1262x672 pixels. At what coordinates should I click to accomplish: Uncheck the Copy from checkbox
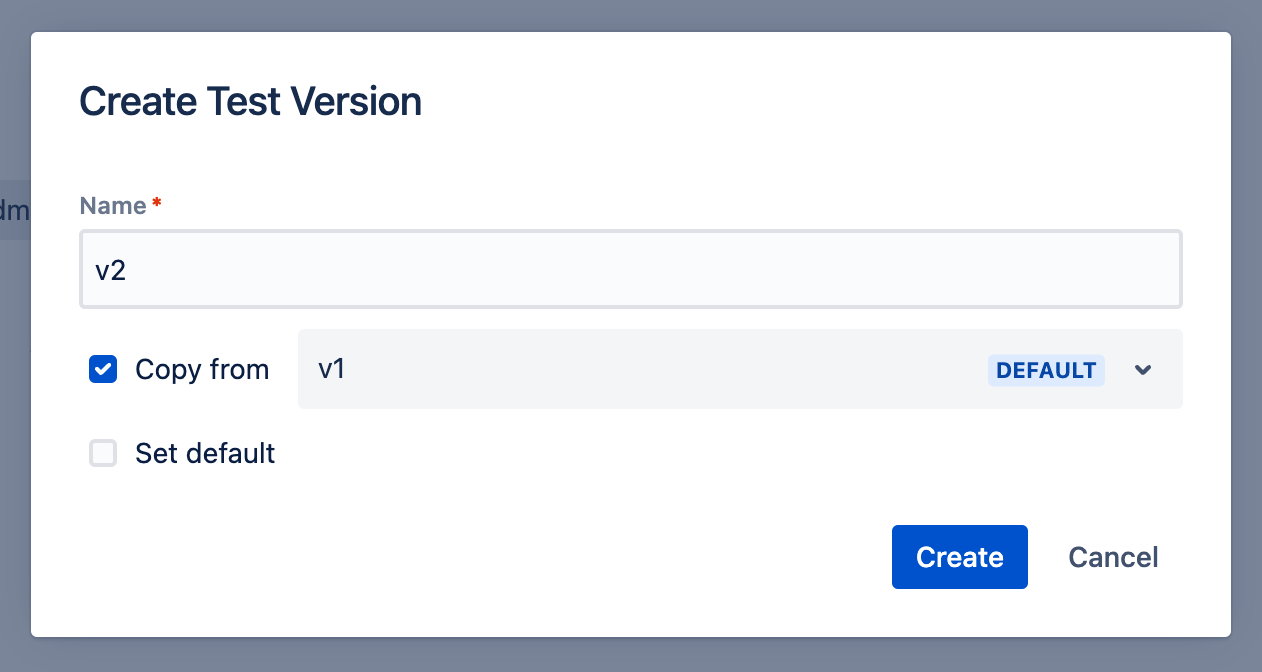[x=103, y=369]
